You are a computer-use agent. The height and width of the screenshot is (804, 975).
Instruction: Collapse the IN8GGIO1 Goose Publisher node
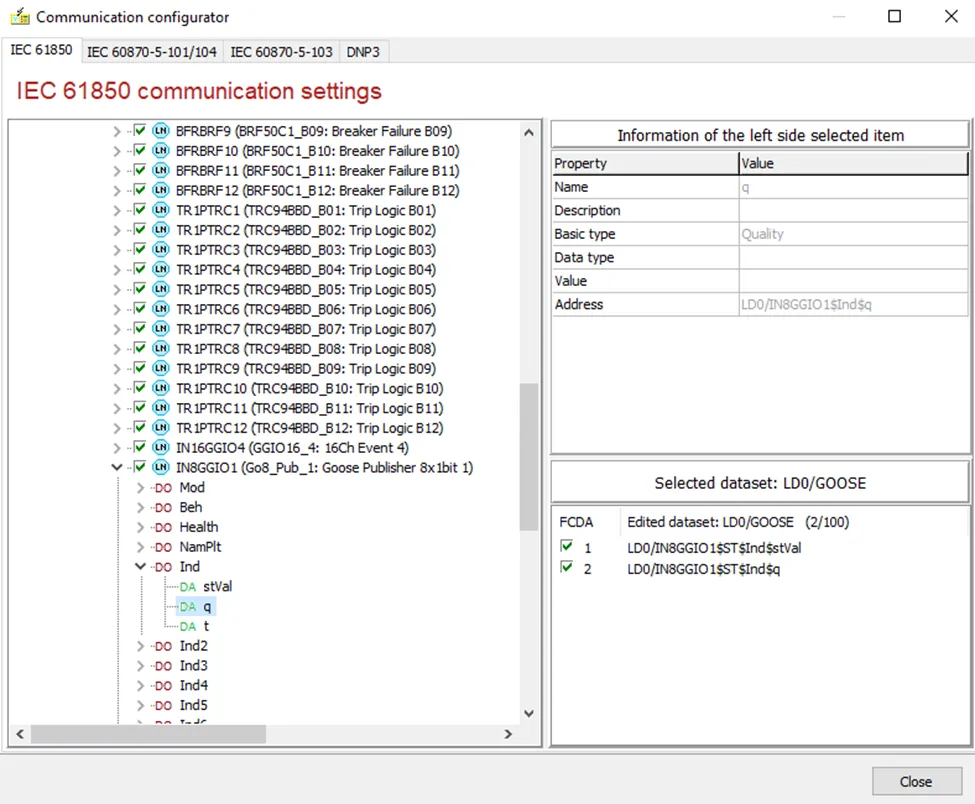[117, 467]
